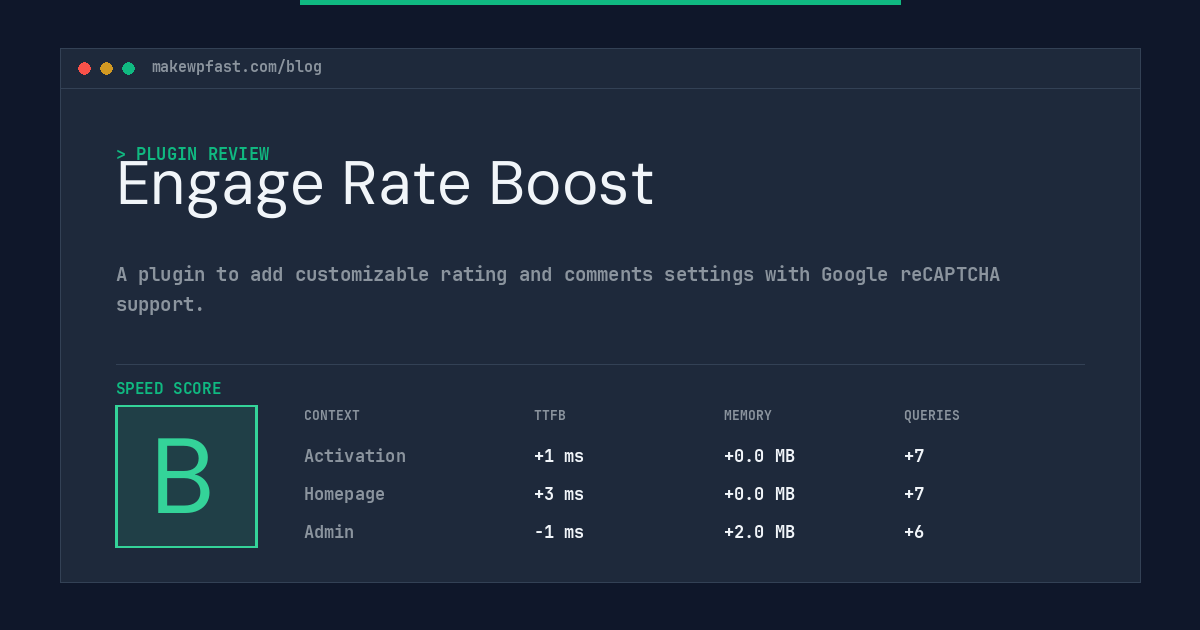Select the Engage Rate Boost title
The height and width of the screenshot is (630, 1200).
385,185
